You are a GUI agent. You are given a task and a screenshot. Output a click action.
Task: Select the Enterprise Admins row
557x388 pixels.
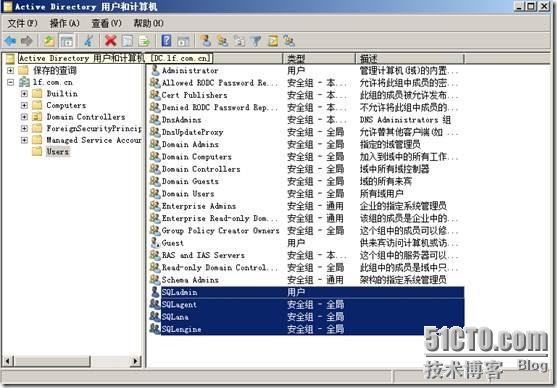point(307,206)
